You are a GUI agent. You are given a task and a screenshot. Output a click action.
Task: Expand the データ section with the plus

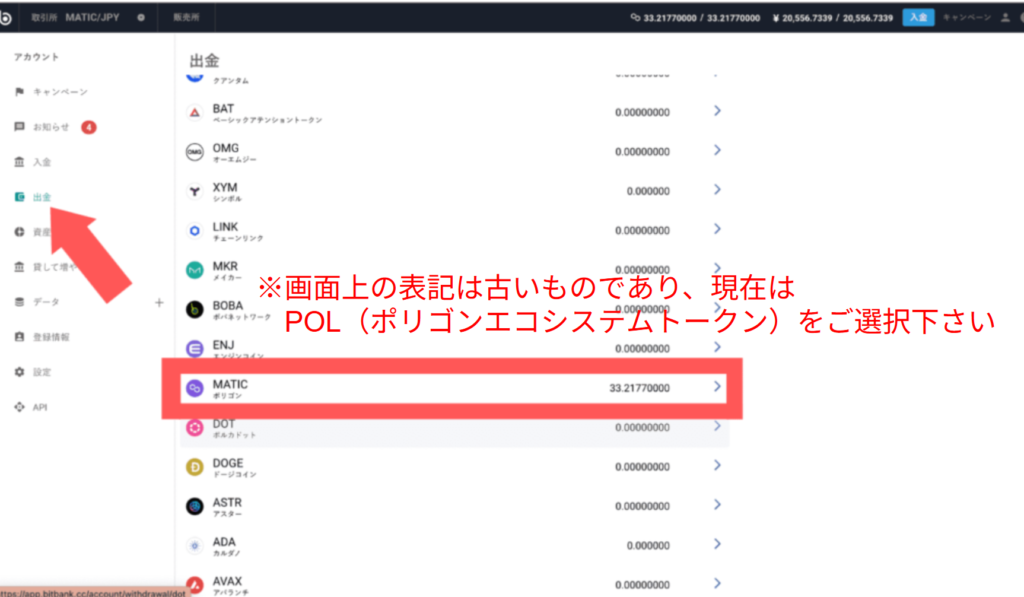click(159, 302)
